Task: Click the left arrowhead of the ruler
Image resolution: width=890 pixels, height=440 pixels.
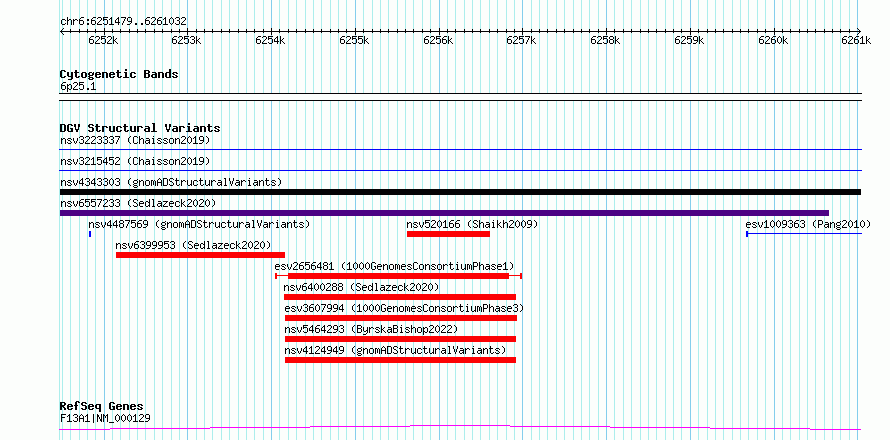Action: click(62, 31)
